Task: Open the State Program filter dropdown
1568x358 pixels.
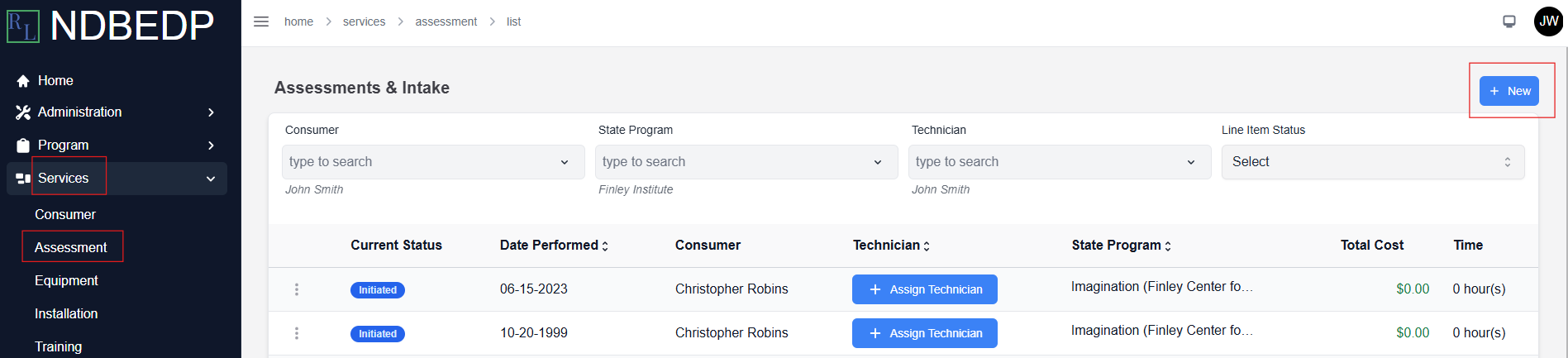Action: pos(746,162)
